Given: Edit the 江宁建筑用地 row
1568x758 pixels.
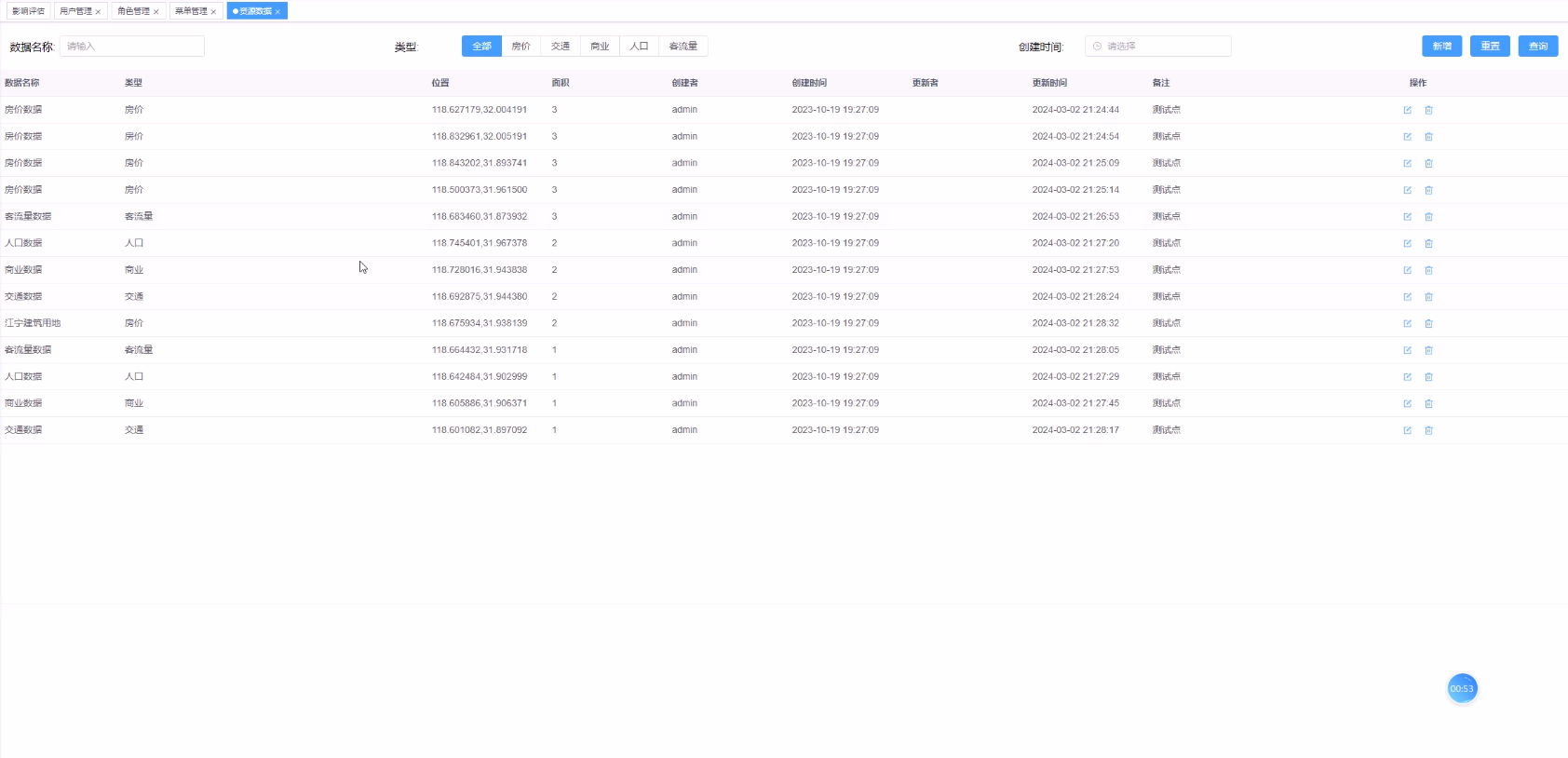Looking at the screenshot, I should tap(1407, 324).
